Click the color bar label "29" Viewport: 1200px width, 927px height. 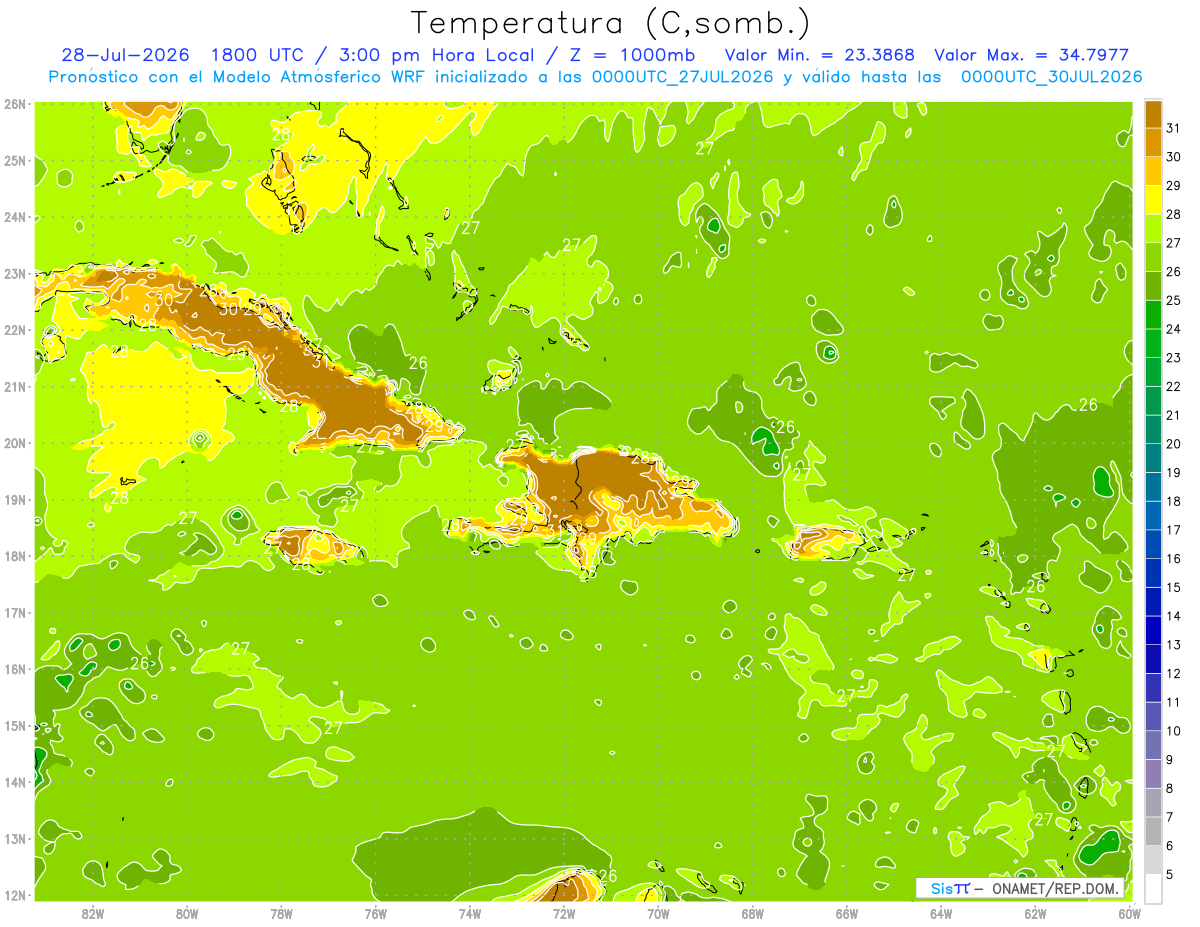pos(1174,185)
